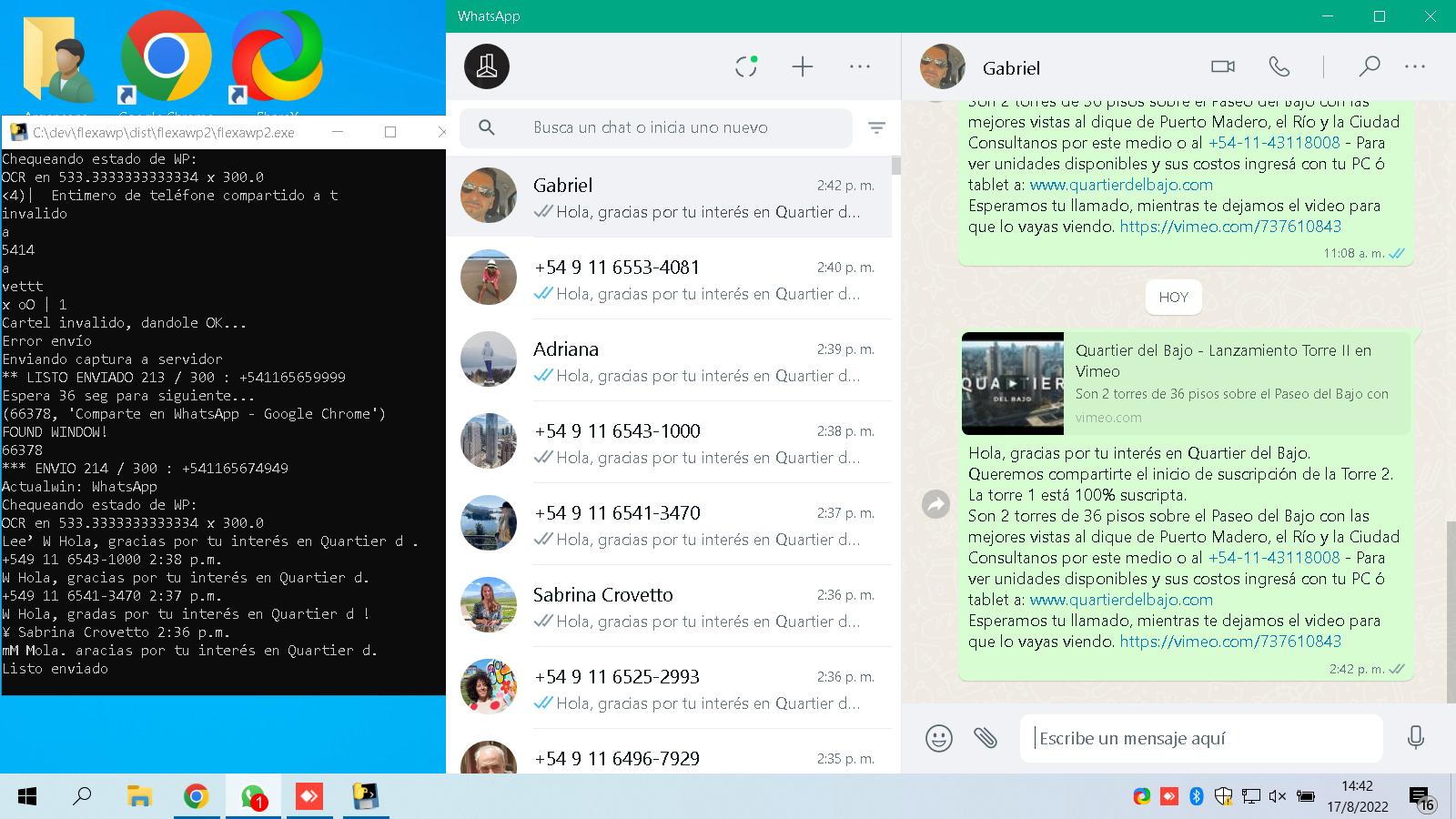
Task: Open AnyDesk from taskbar
Action: pos(309,797)
